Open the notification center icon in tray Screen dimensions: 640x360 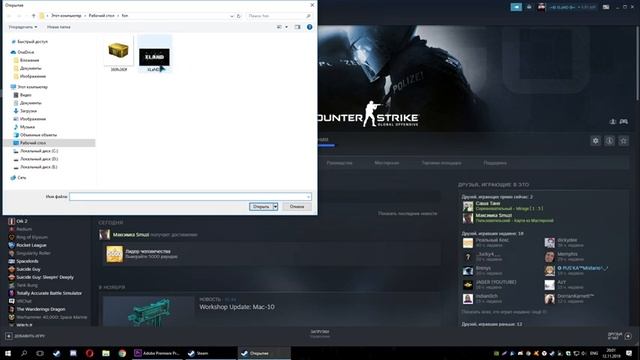click(x=629, y=353)
